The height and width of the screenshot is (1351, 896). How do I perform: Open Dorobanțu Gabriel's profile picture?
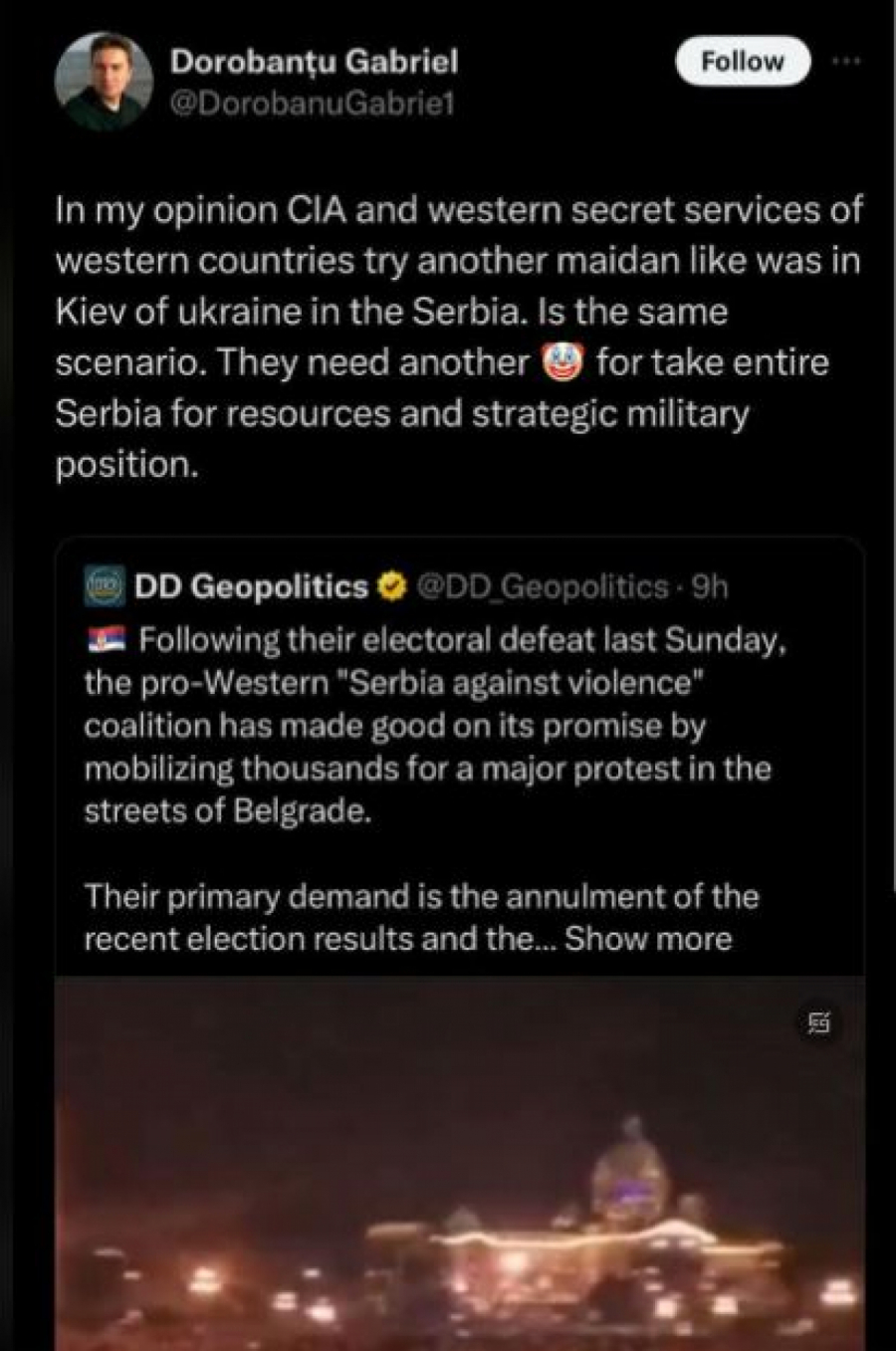pos(103,81)
